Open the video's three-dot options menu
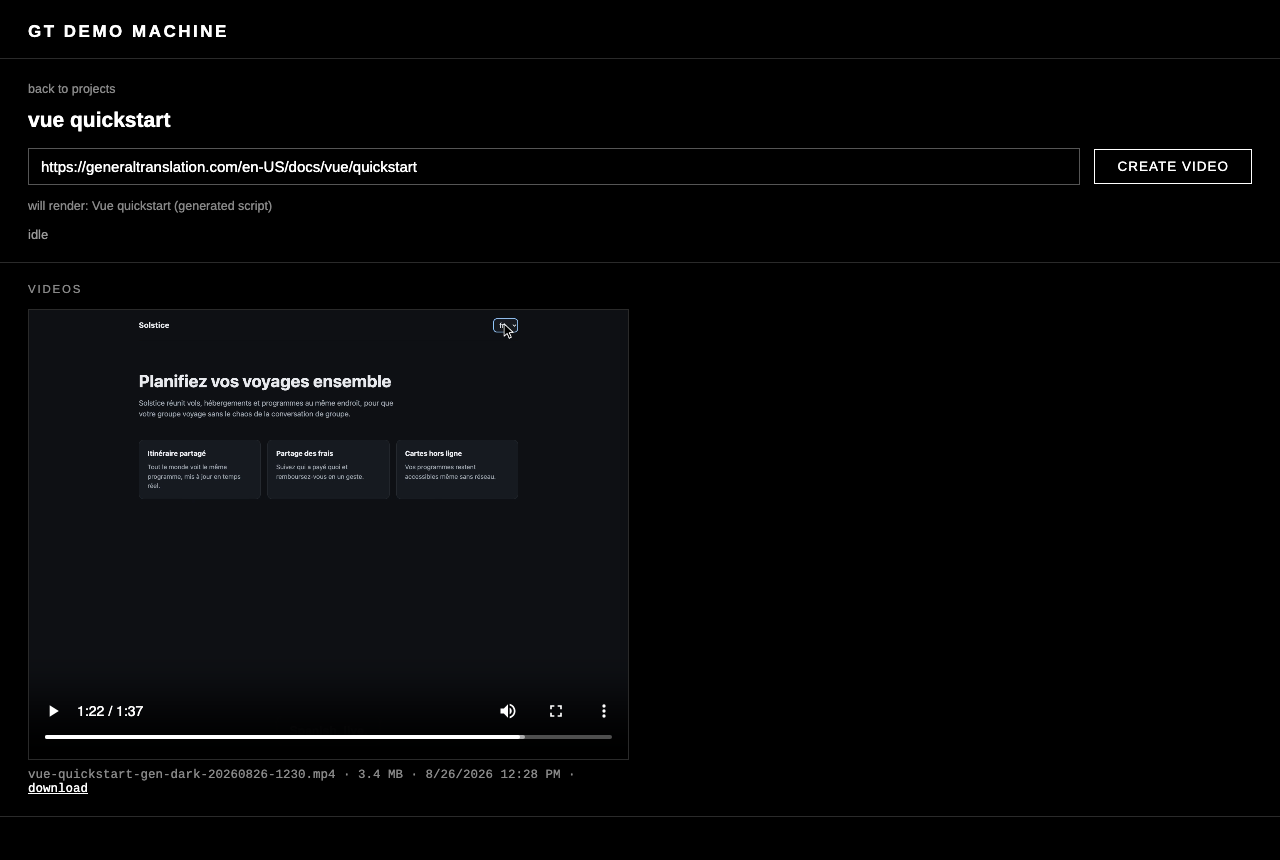1280x860 pixels. click(604, 711)
